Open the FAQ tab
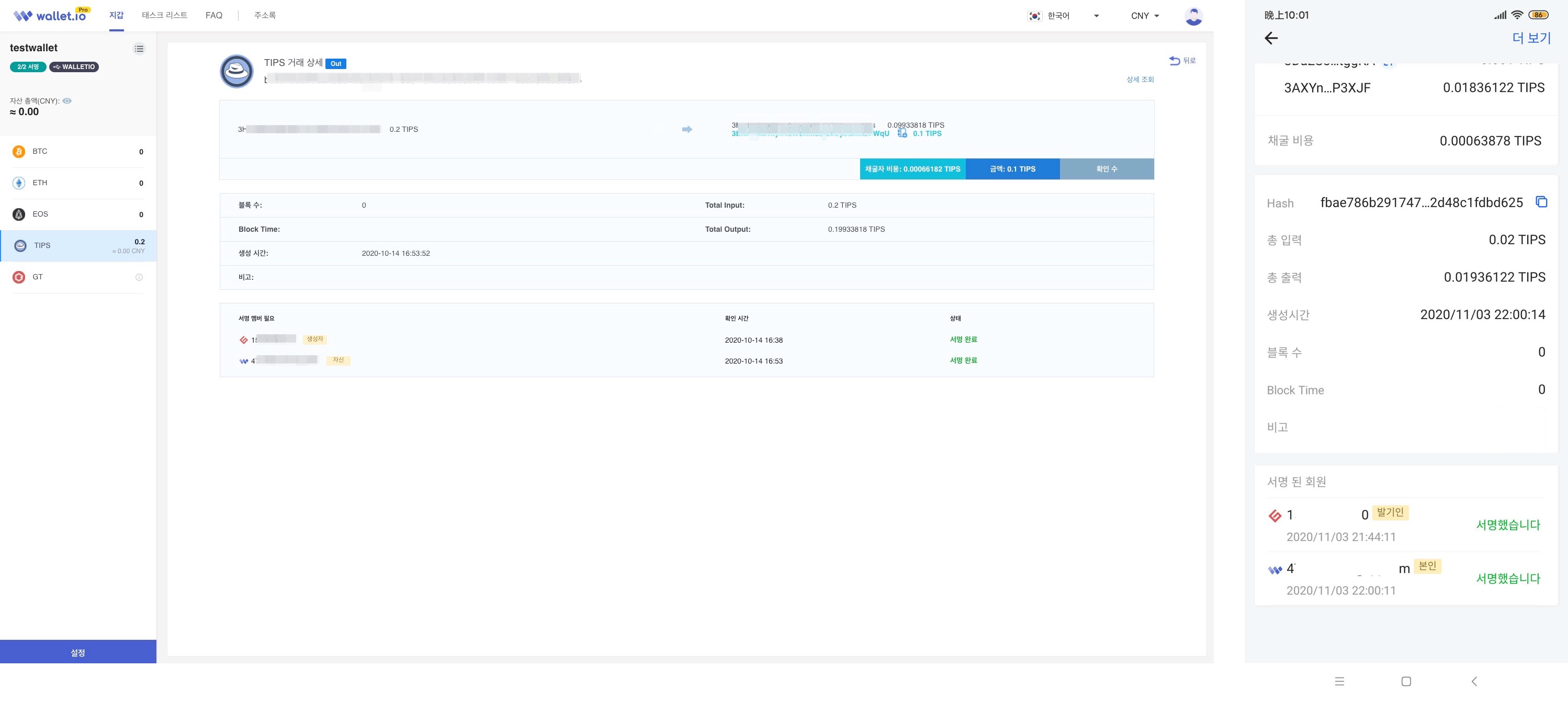Screen dimensions: 1568x701 (213, 15)
